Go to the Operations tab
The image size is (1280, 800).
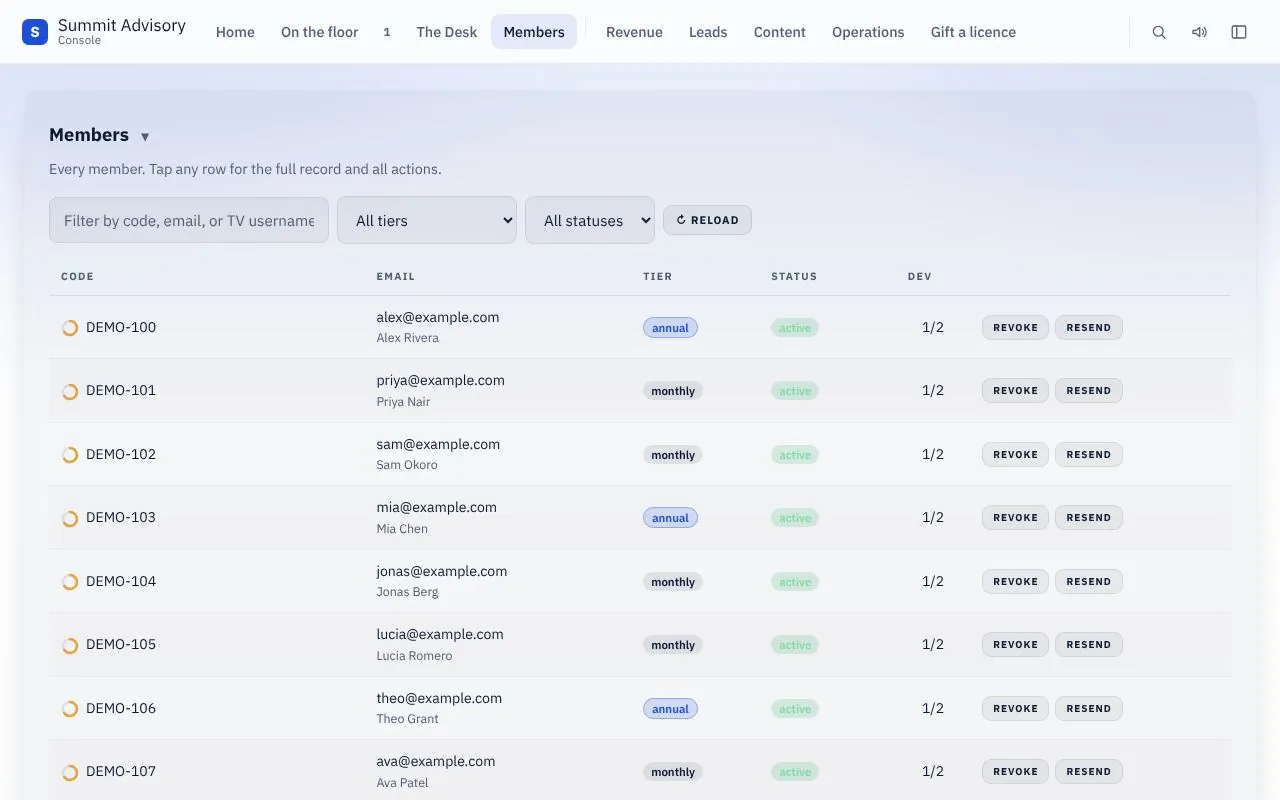click(868, 32)
